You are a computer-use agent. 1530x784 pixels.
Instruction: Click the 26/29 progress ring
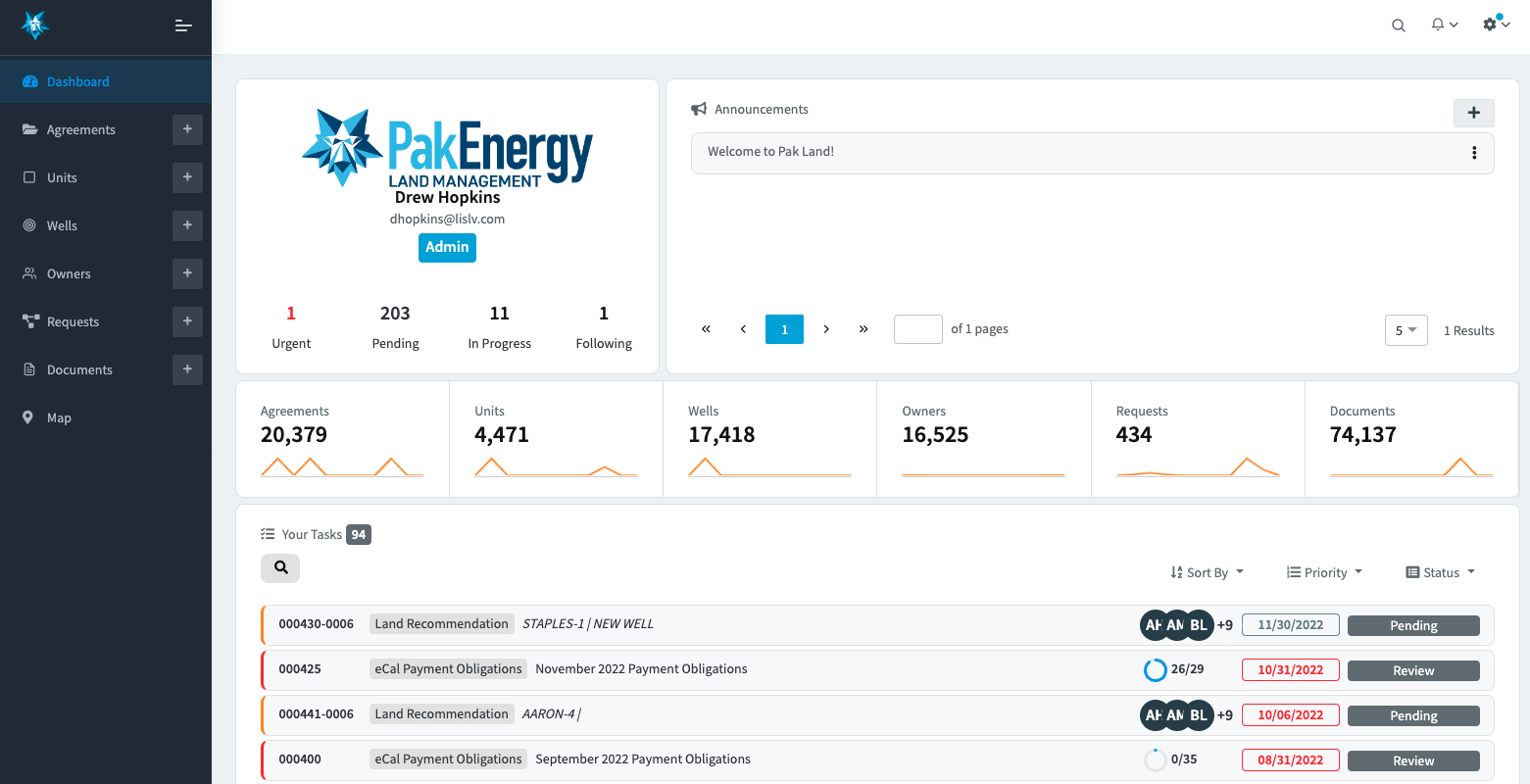pyautogui.click(x=1156, y=670)
